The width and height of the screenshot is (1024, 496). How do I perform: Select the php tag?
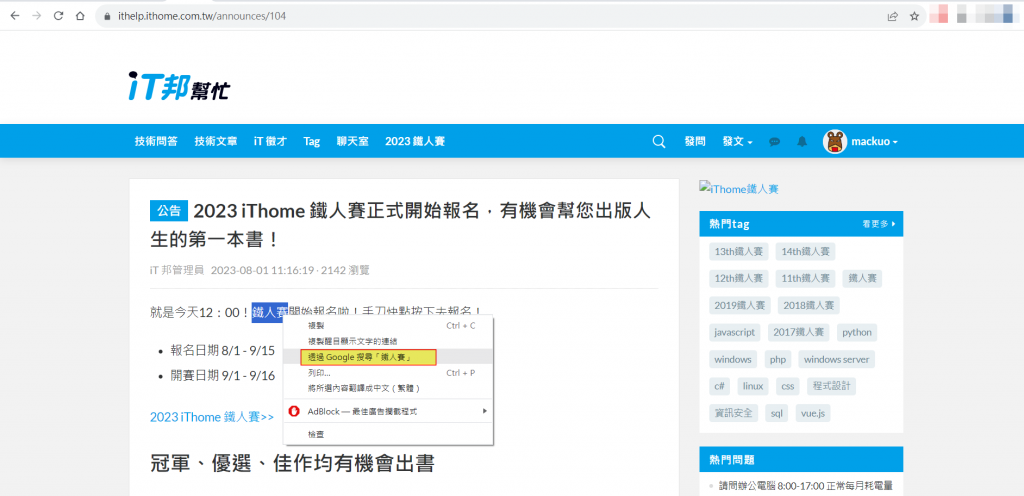(777, 359)
